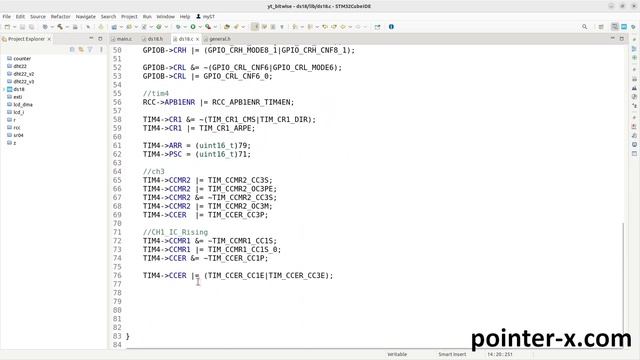Open the Navigate menu

click(x=85, y=17)
